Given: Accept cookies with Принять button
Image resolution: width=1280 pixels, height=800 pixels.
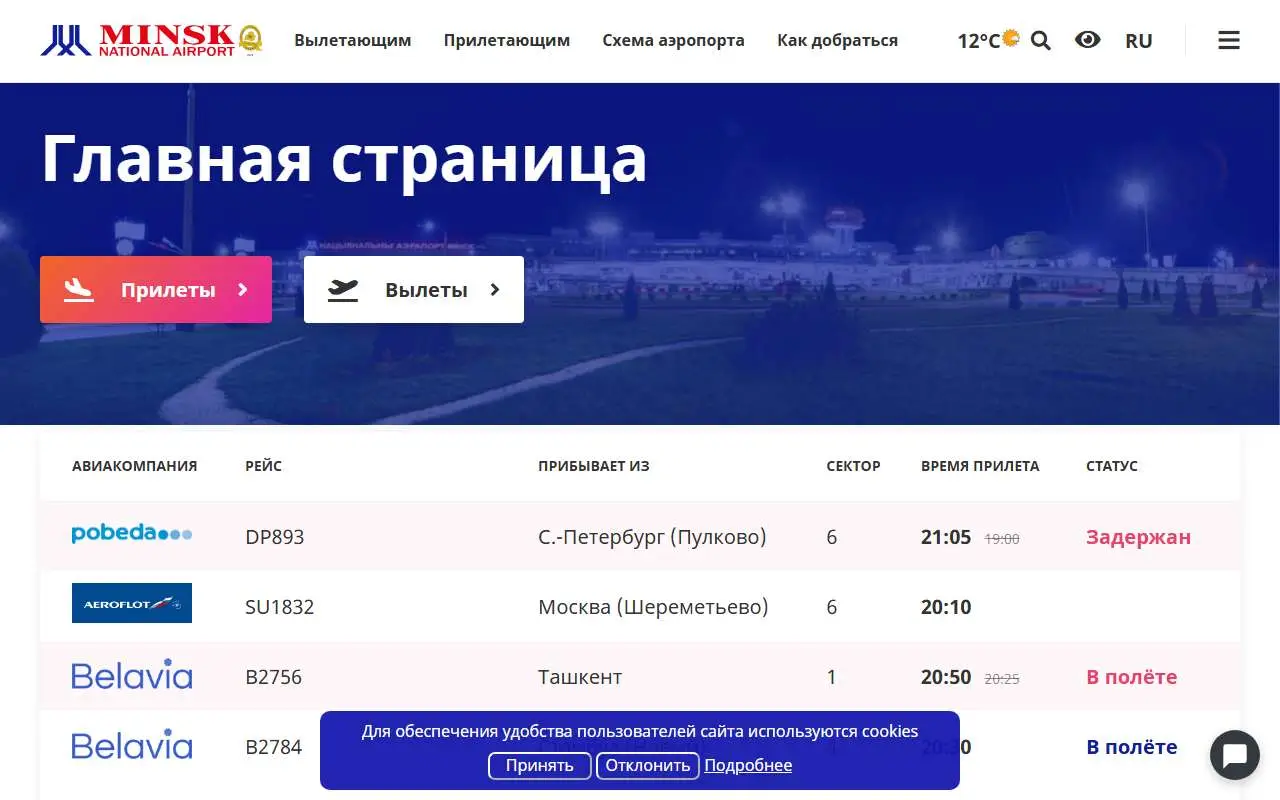Looking at the screenshot, I should [x=540, y=765].
